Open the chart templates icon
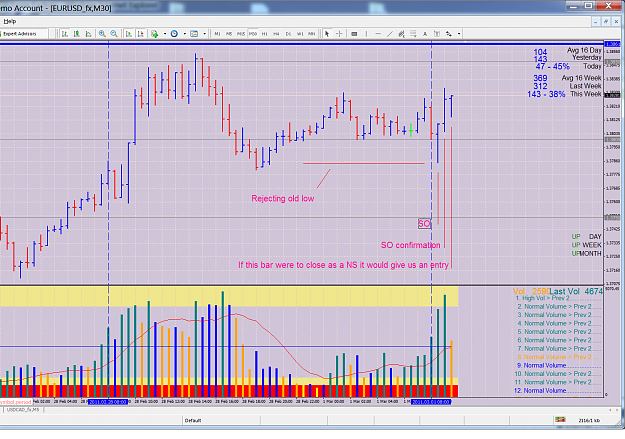The width and height of the screenshot is (625, 439). pos(194,34)
